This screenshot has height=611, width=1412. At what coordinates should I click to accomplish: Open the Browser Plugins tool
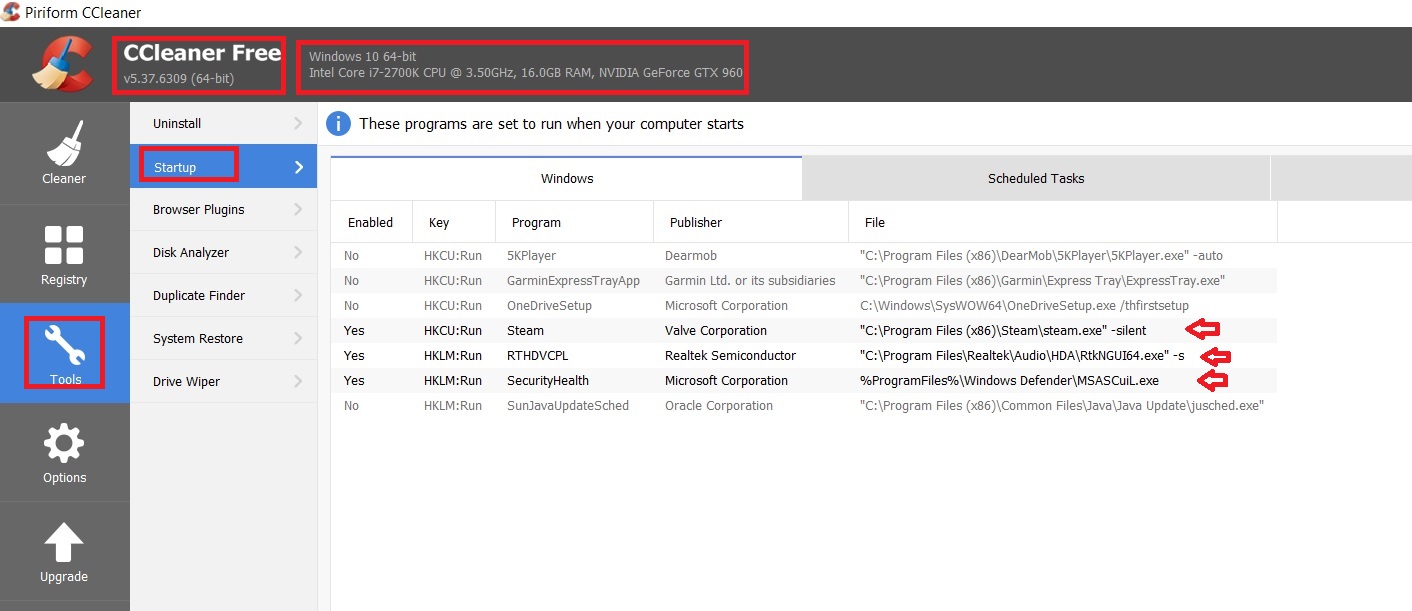tap(199, 210)
